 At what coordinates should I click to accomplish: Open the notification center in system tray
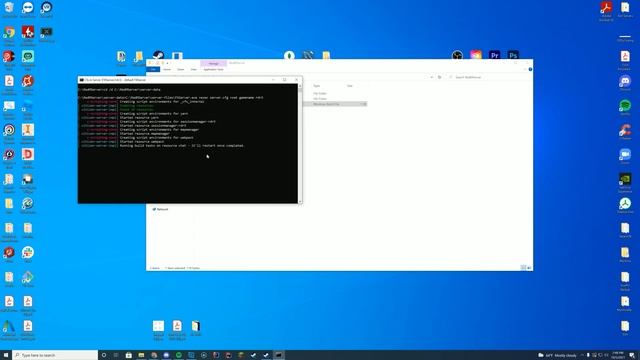632,355
